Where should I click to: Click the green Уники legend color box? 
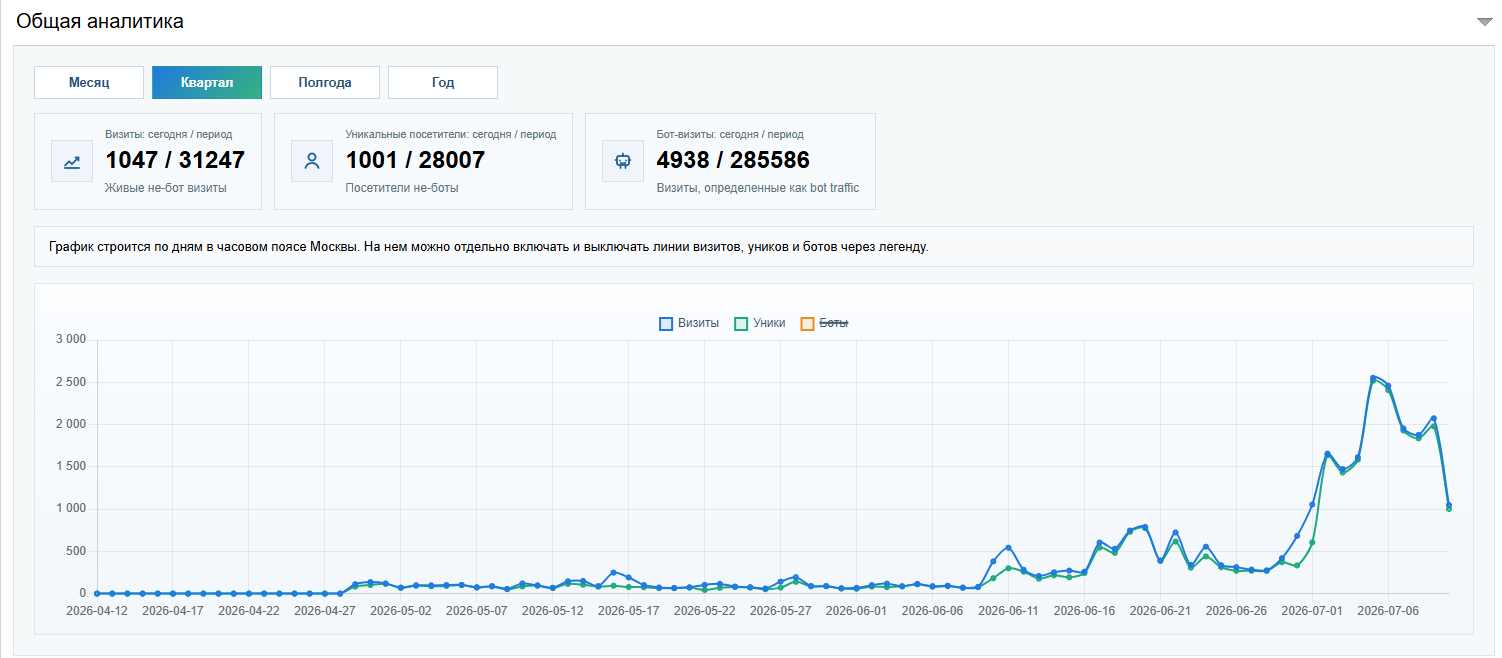click(x=741, y=323)
